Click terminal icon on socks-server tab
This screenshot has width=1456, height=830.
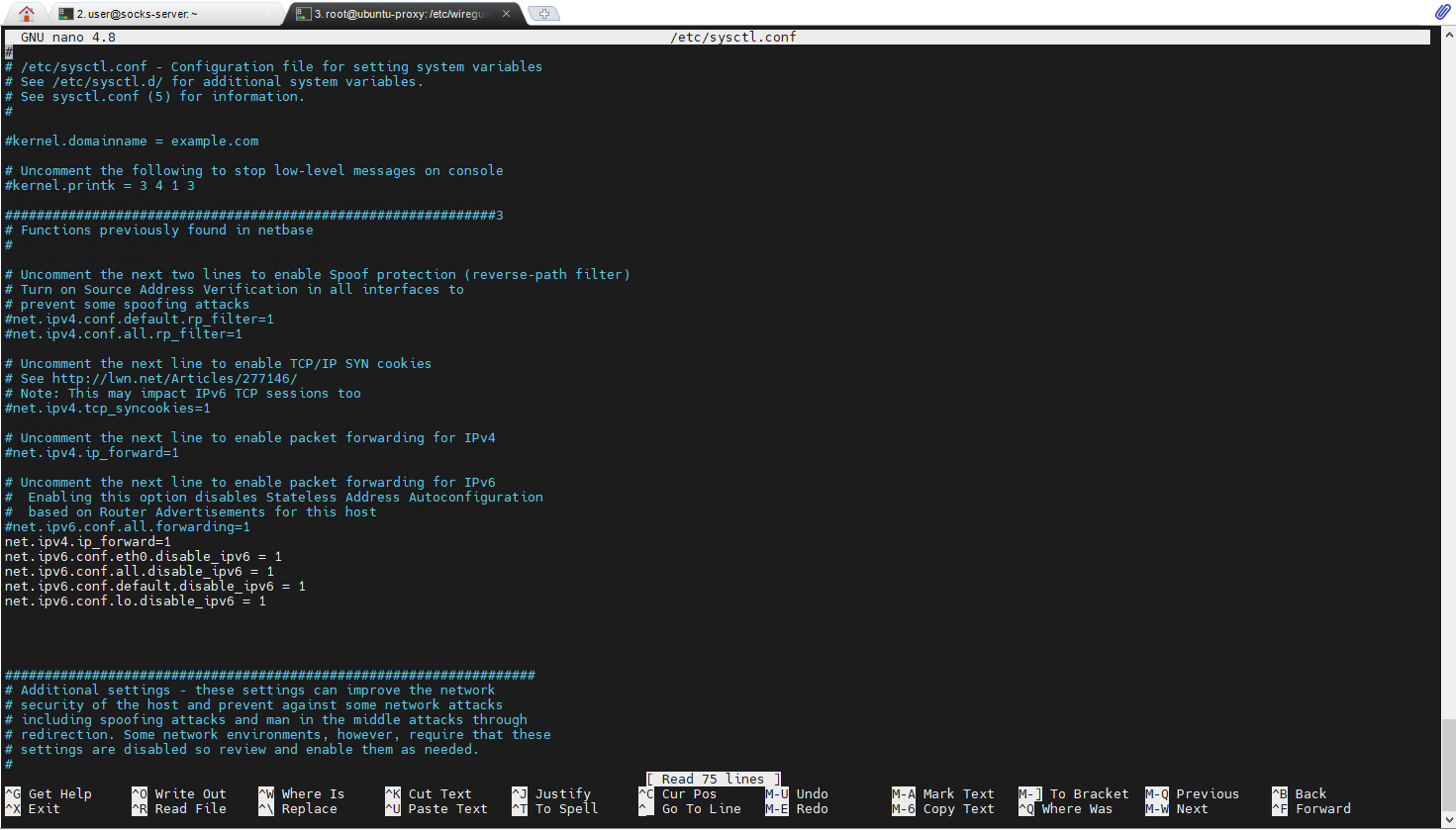click(x=66, y=14)
